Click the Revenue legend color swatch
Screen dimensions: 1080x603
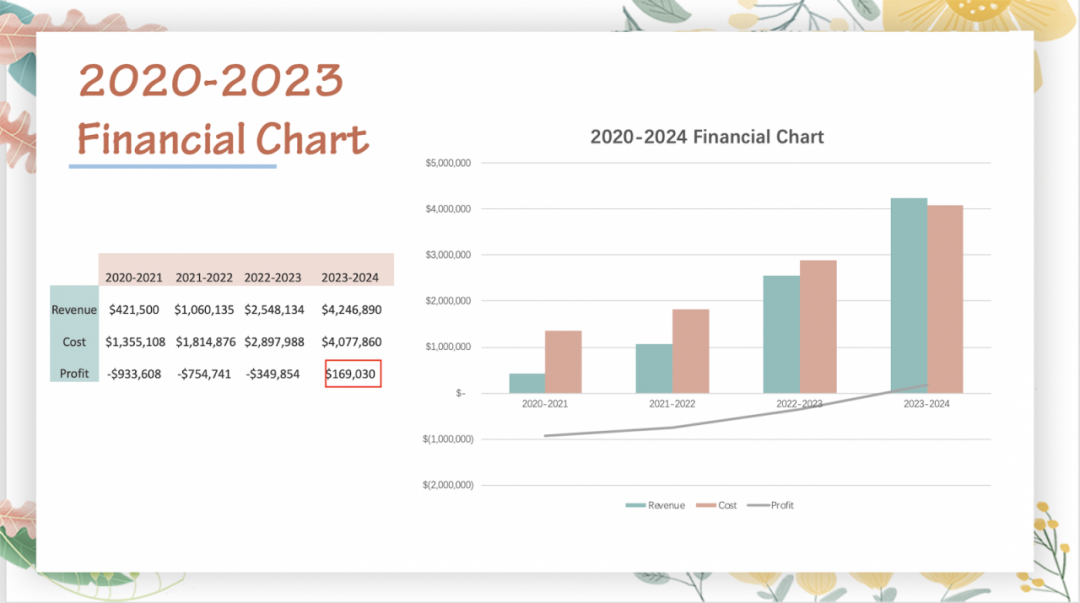pyautogui.click(x=635, y=506)
